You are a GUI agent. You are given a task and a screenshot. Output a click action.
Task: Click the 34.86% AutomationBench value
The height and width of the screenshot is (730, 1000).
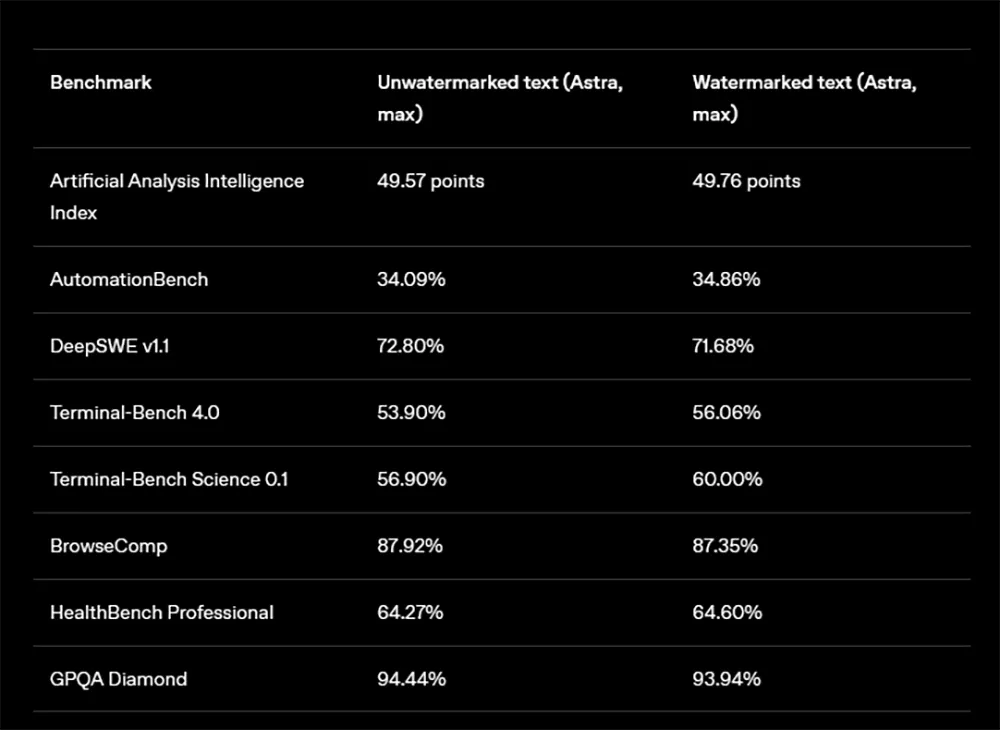click(x=726, y=280)
